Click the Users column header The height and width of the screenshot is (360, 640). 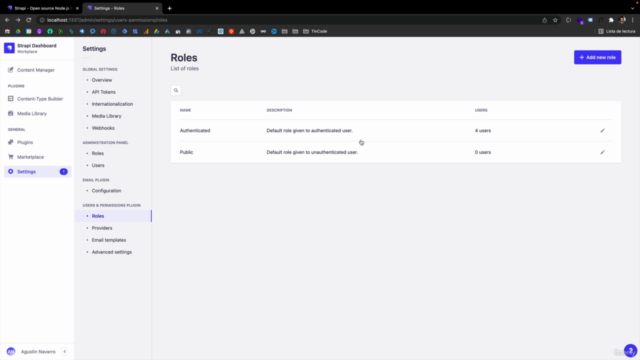point(481,110)
